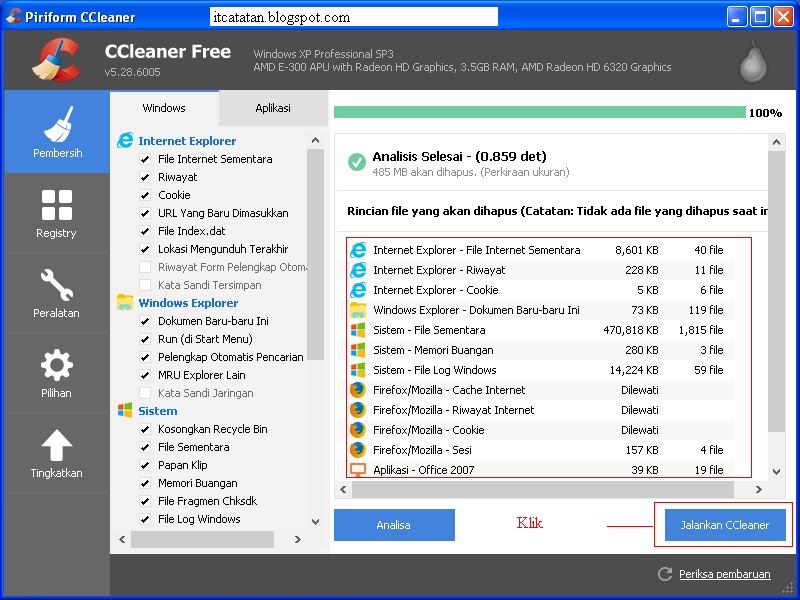
Task: Click the CCleaner broom logo
Action: pos(56,60)
